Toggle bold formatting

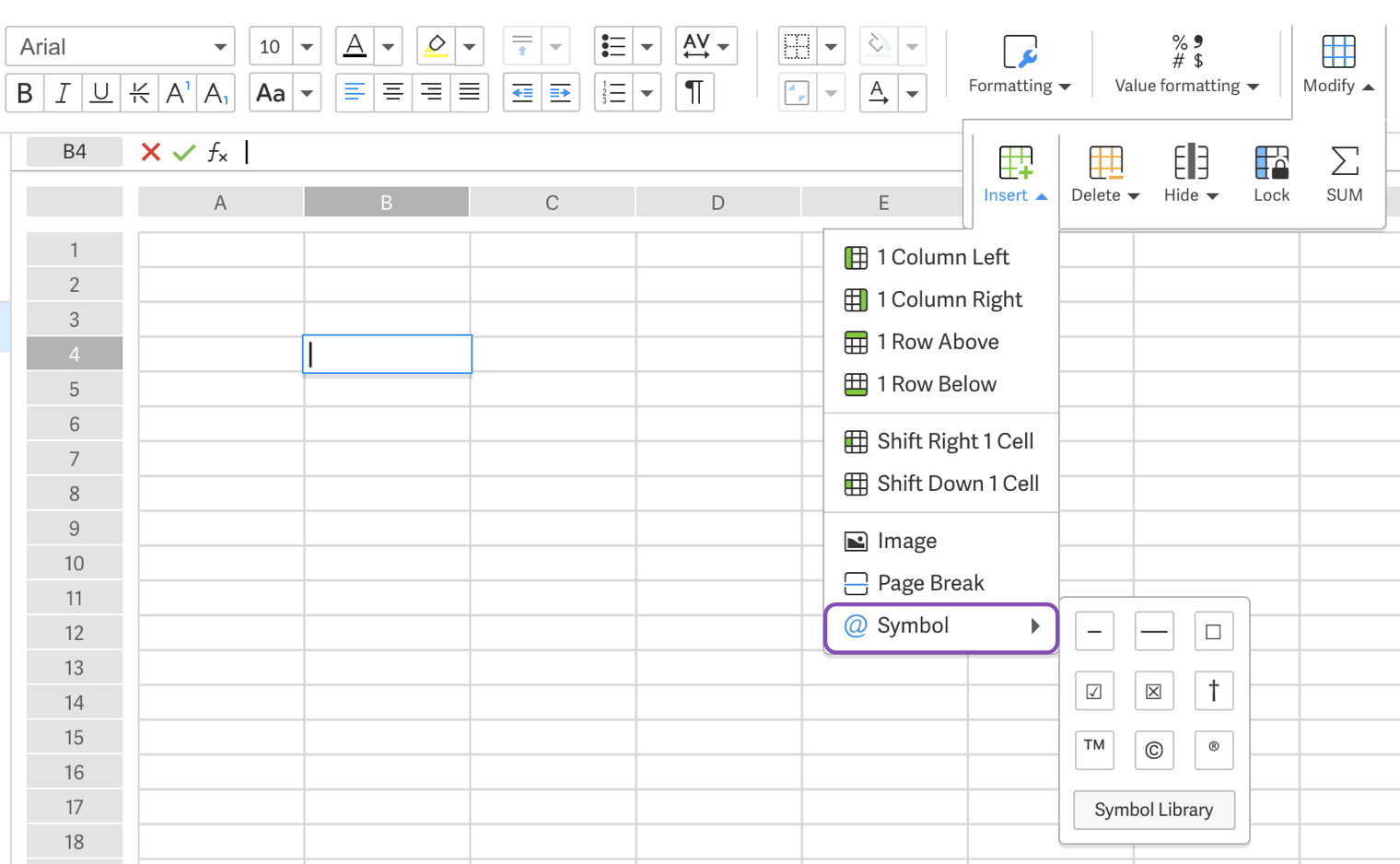25,93
